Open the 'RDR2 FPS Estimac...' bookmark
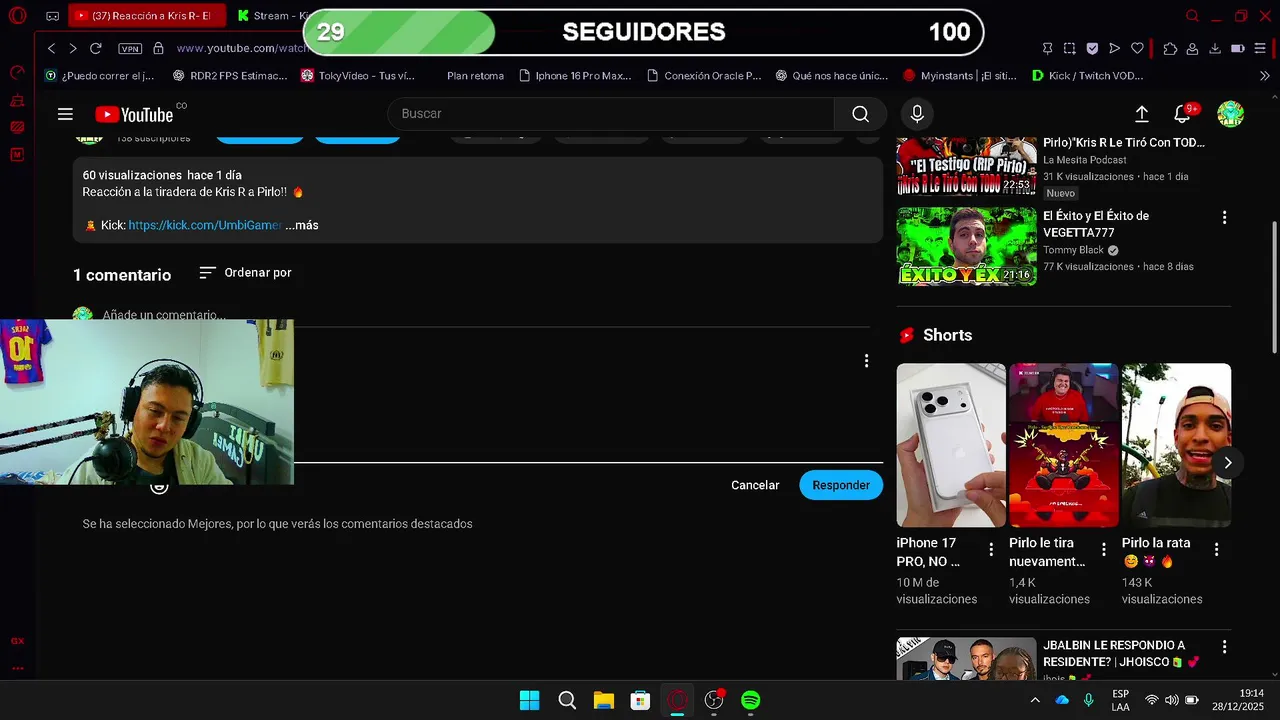 coord(230,75)
